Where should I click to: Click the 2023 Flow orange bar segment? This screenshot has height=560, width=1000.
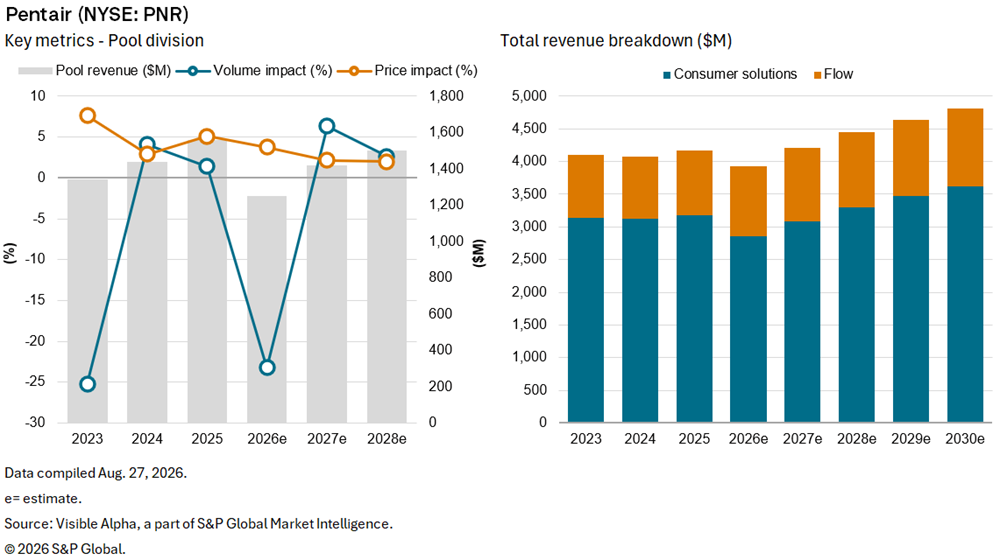coord(585,186)
